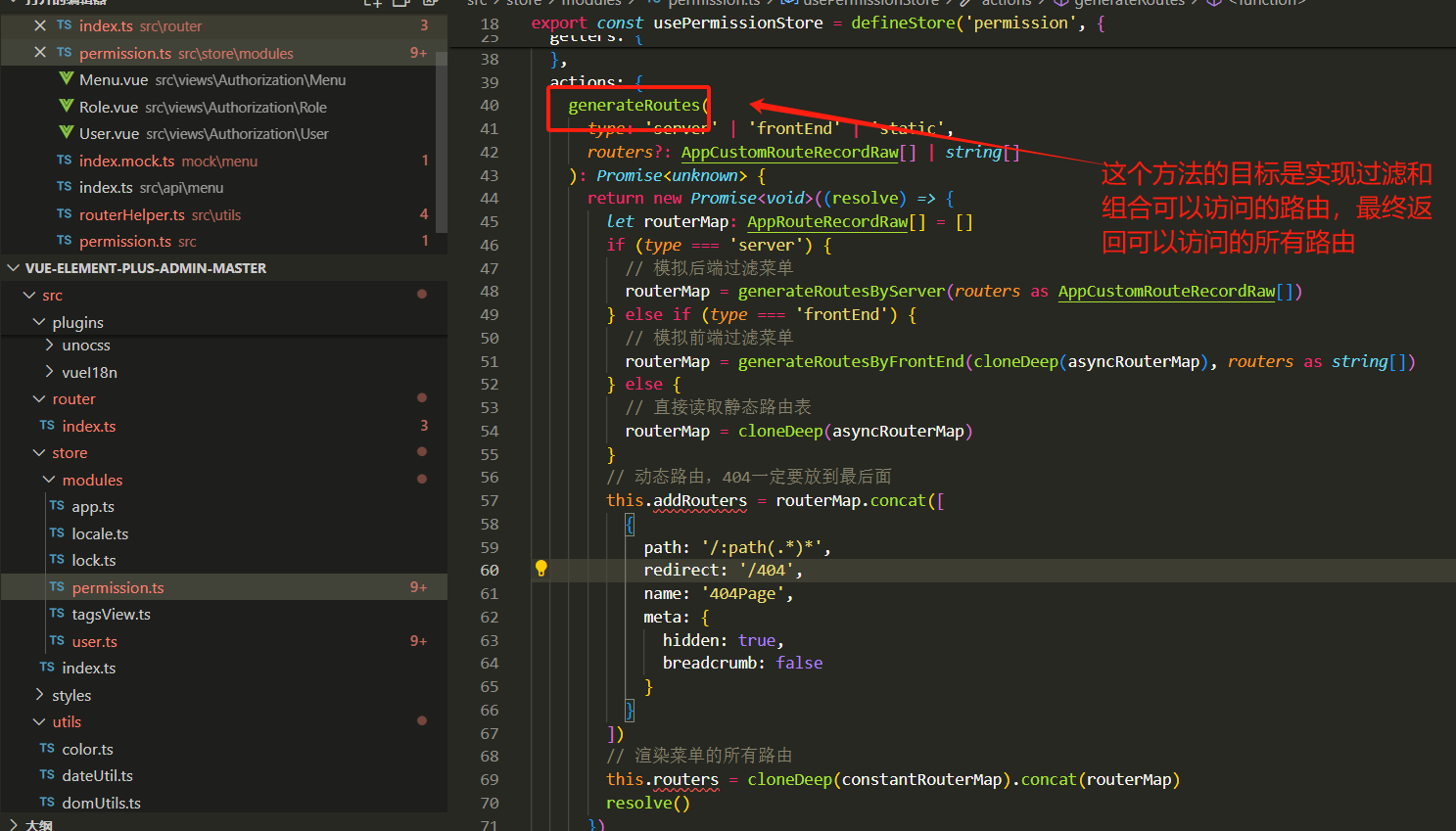This screenshot has height=831, width=1456.
Task: Collapse the utils folder
Action: click(x=39, y=721)
